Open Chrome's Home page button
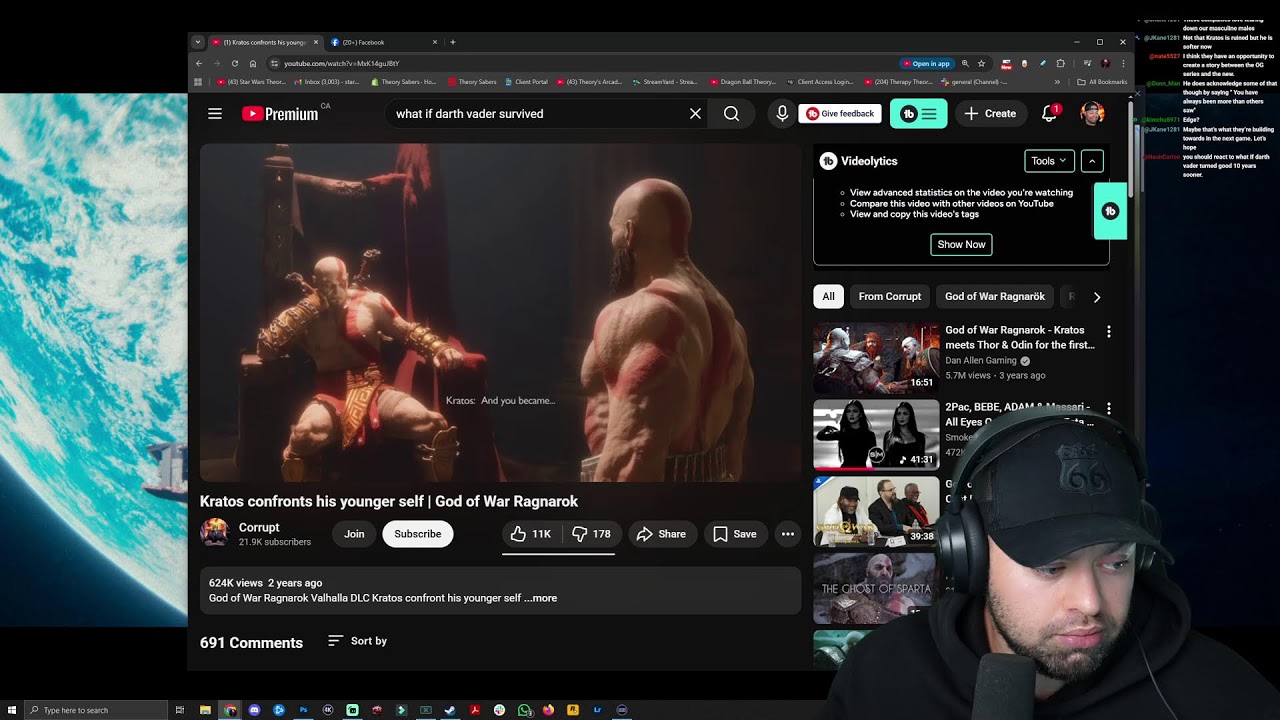 pos(253,64)
